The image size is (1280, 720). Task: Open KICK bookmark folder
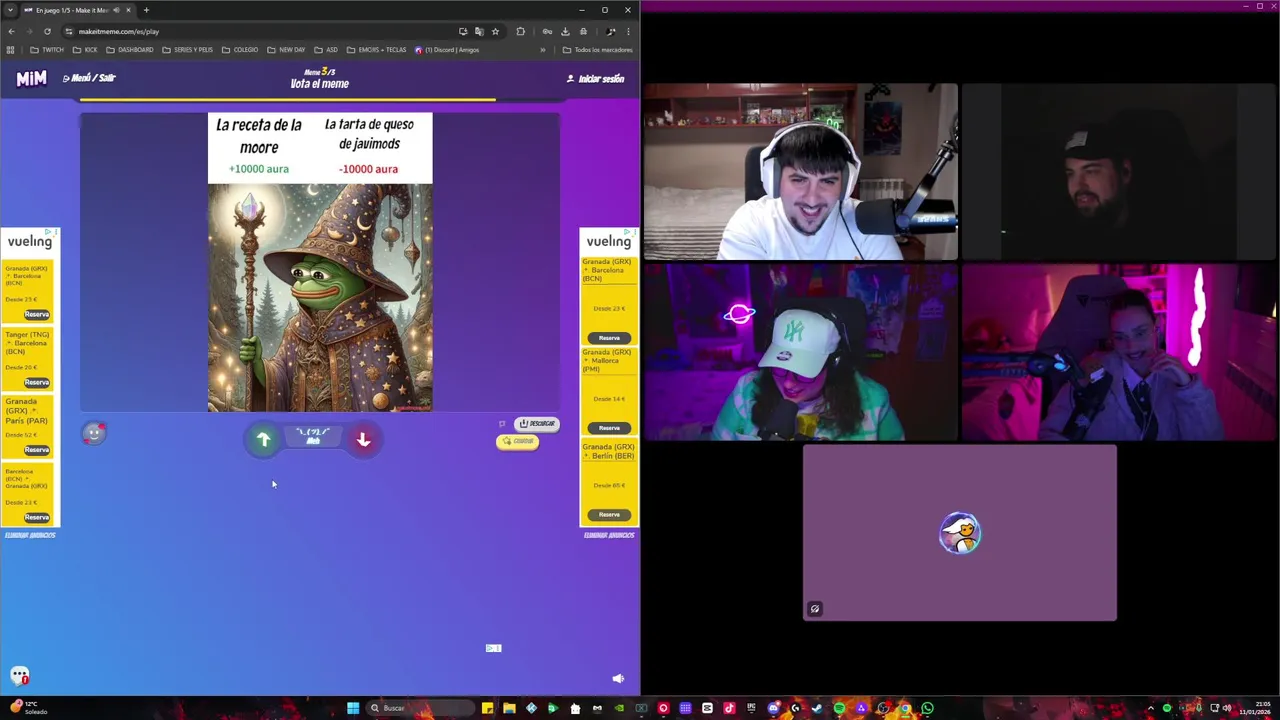pos(85,50)
